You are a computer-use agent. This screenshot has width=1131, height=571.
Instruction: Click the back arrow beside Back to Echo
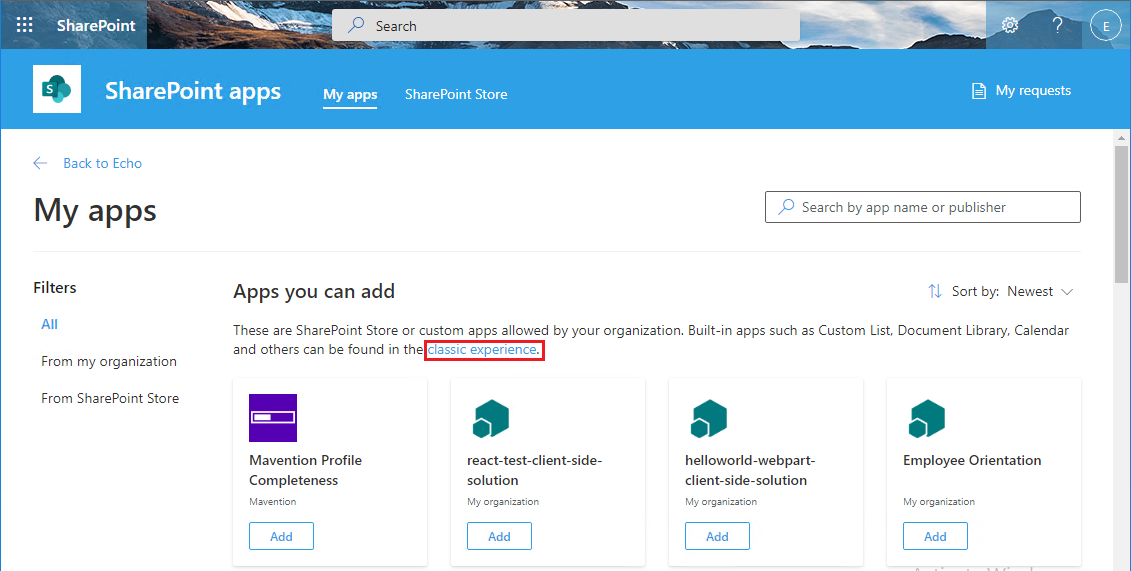coord(40,163)
